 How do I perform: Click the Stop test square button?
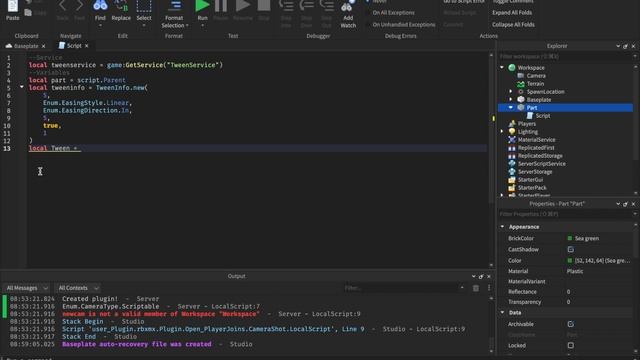tap(264, 5)
